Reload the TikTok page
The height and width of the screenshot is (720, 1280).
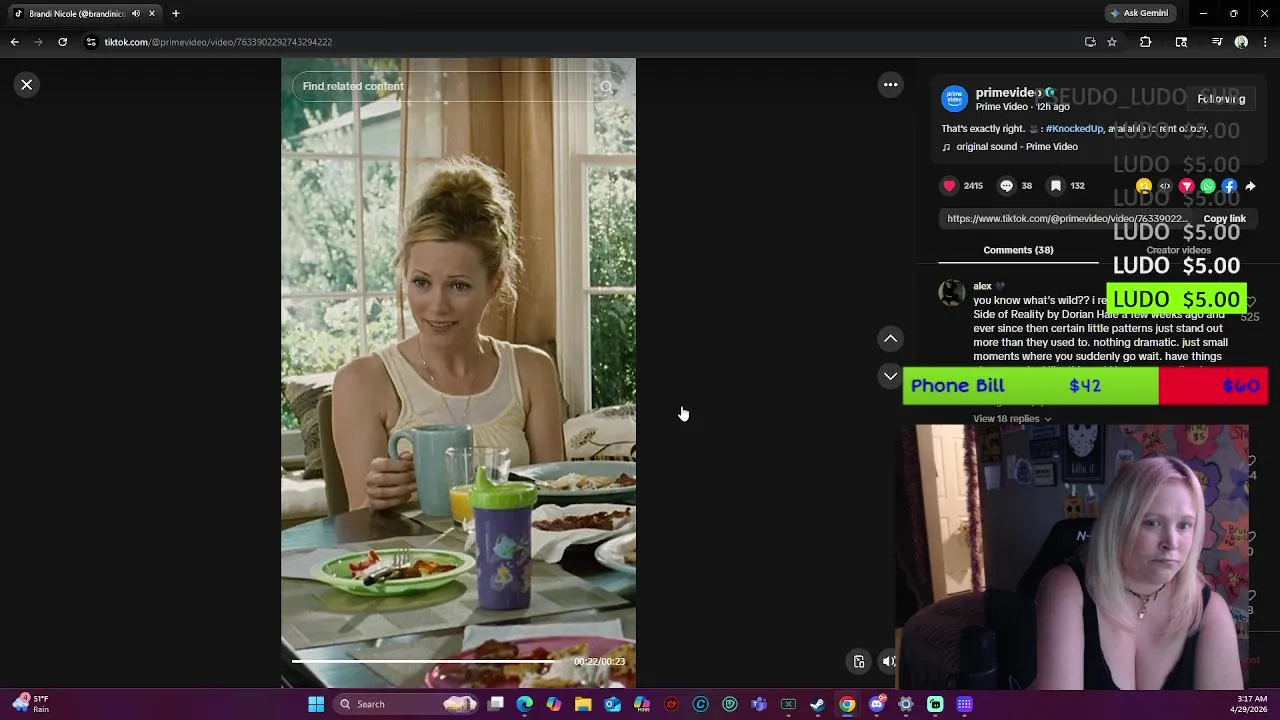[62, 42]
